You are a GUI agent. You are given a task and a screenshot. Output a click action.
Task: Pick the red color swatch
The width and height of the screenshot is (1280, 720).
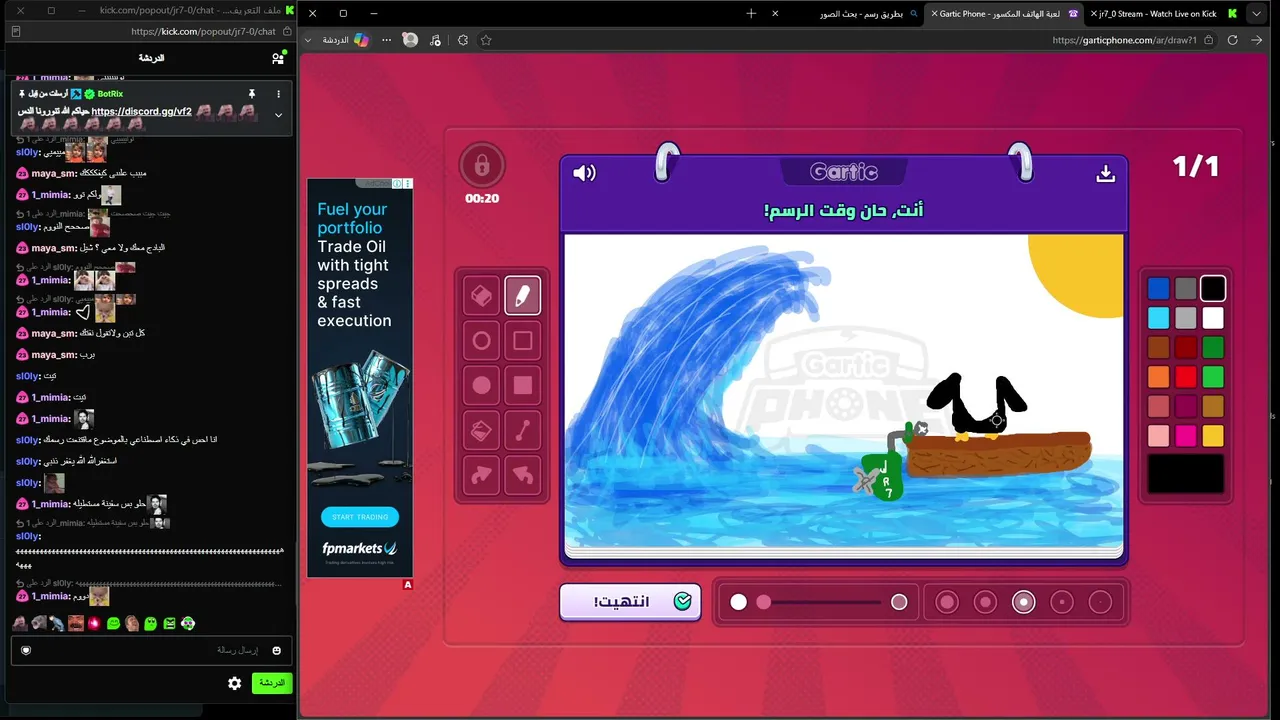pos(1185,377)
